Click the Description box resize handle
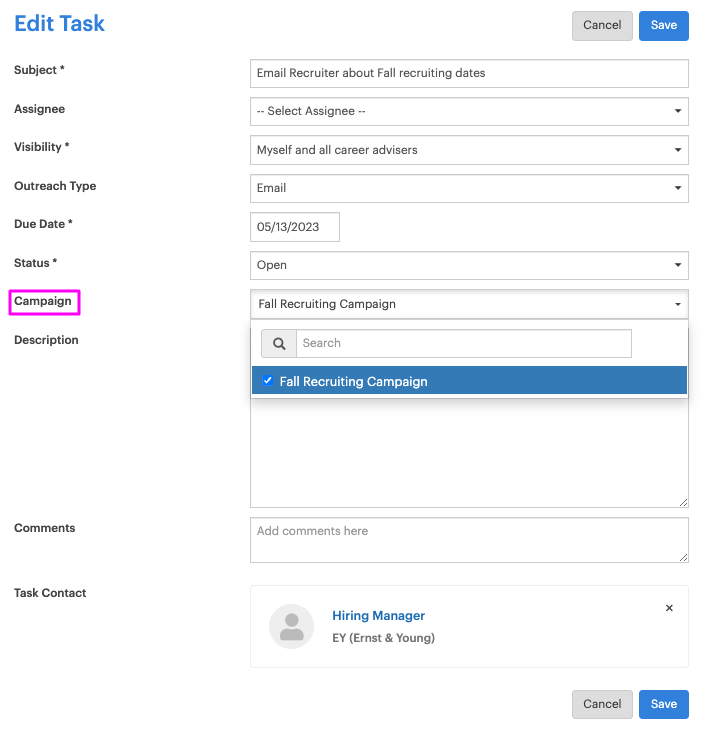 pos(684,503)
